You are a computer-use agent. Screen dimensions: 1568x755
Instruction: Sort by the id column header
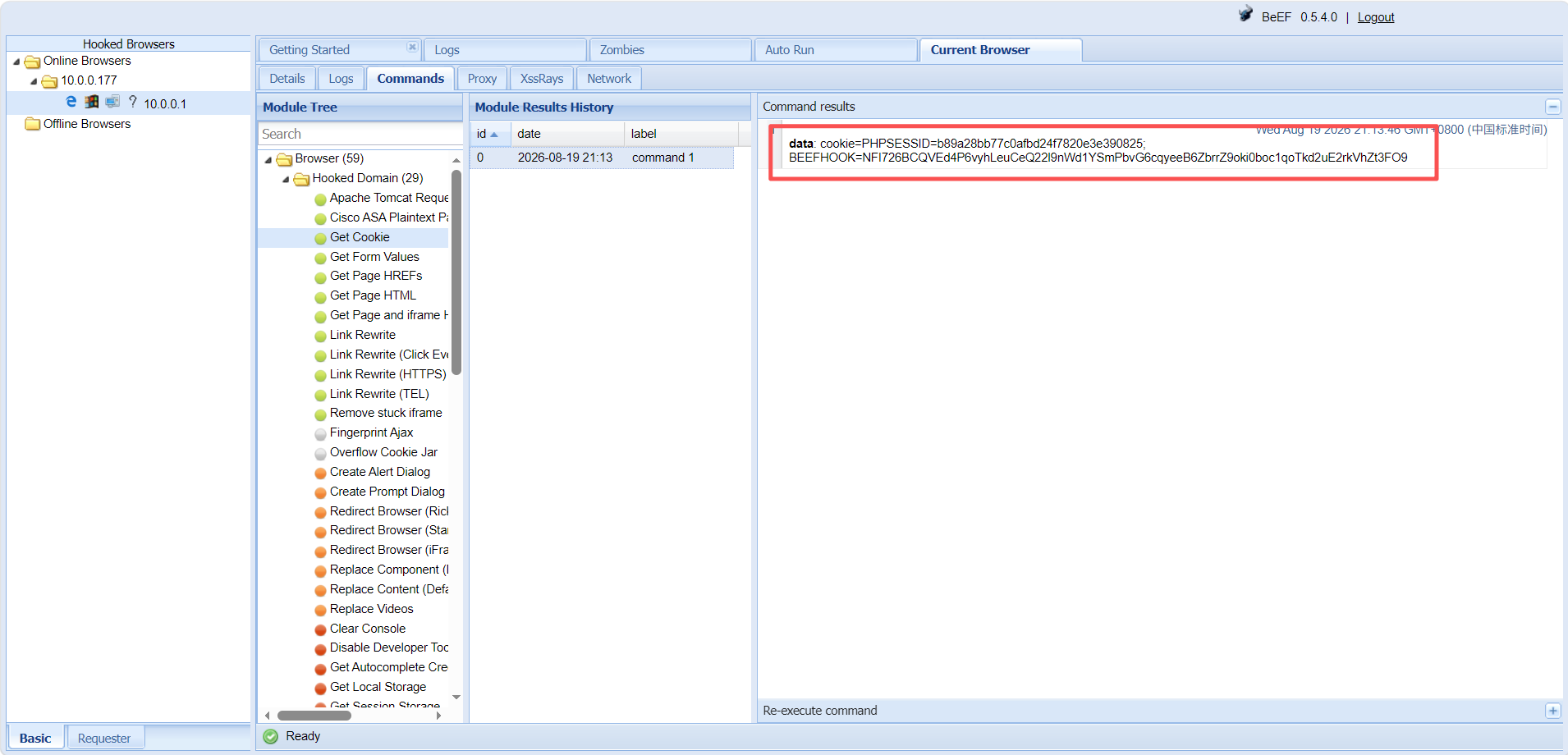(490, 134)
